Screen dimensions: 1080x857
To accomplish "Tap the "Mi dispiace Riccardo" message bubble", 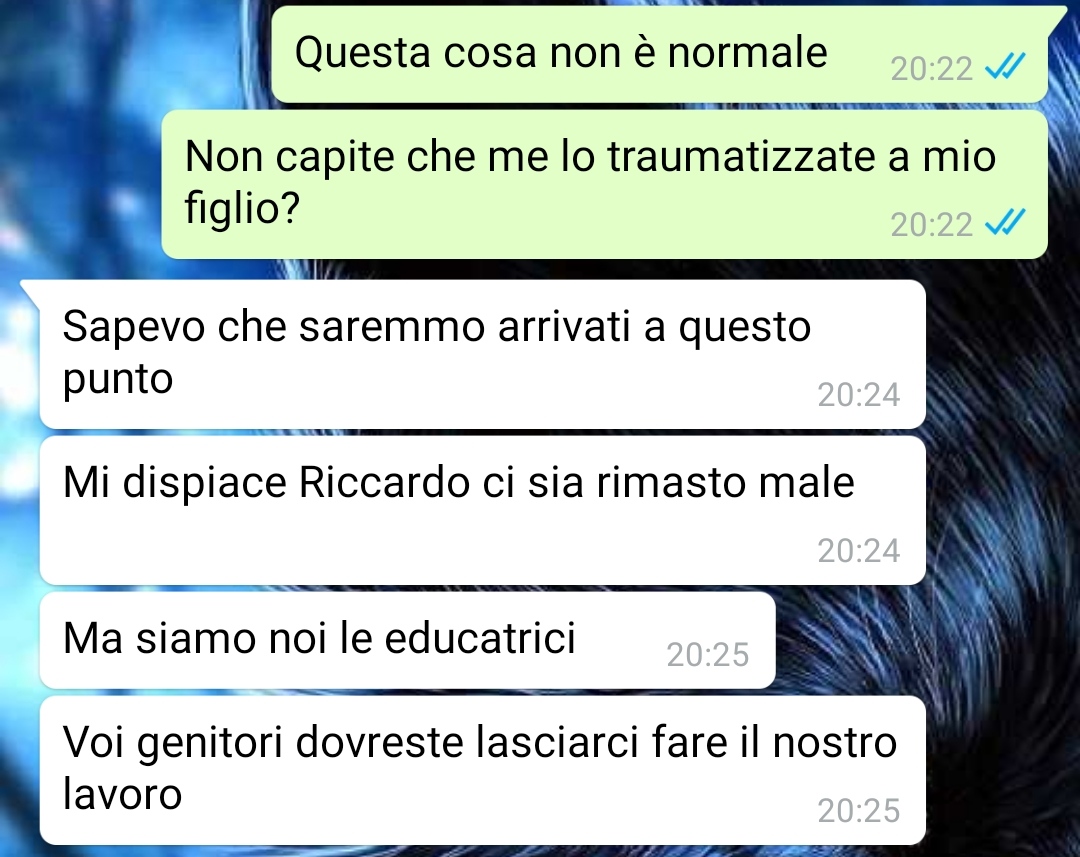I will click(x=483, y=510).
